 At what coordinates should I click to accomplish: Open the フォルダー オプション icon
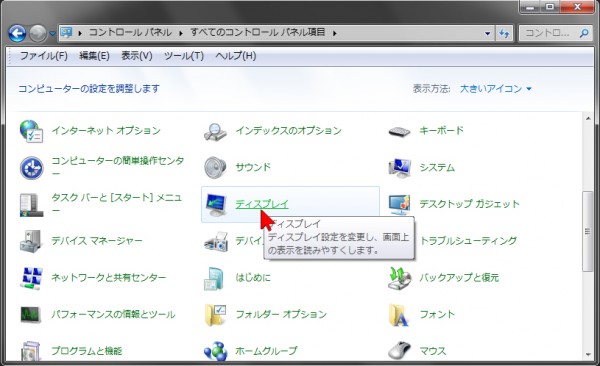point(215,315)
